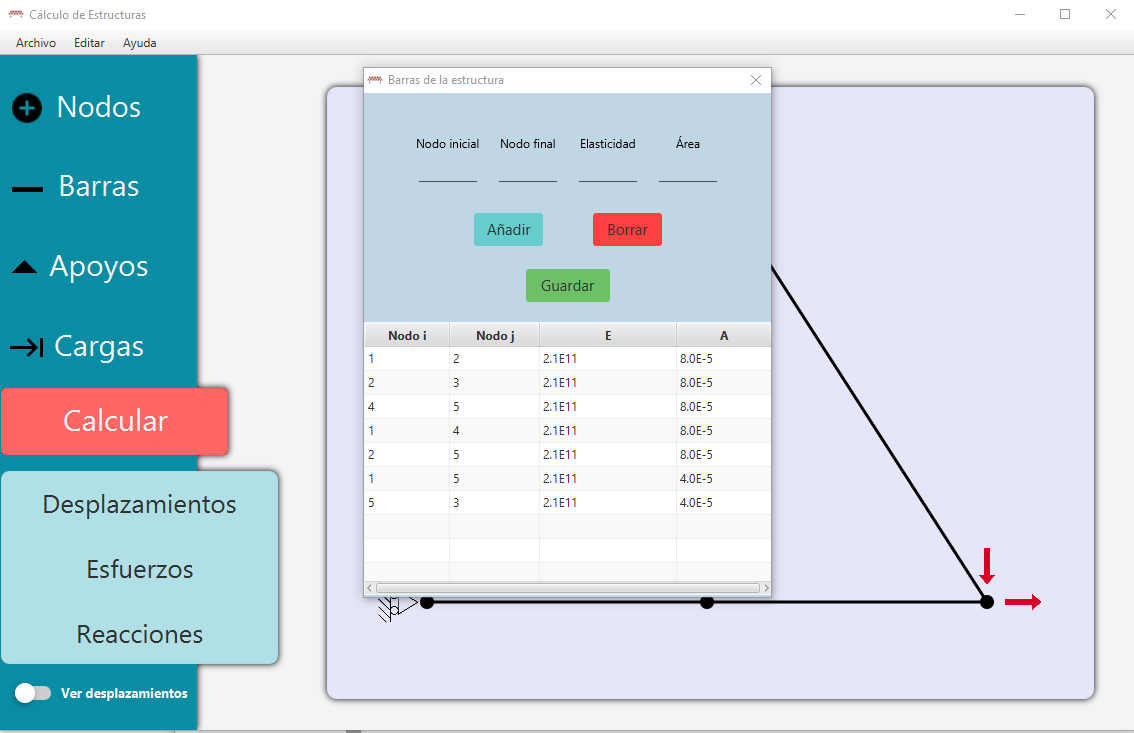
Task: Click the Añadir button
Action: [508, 229]
